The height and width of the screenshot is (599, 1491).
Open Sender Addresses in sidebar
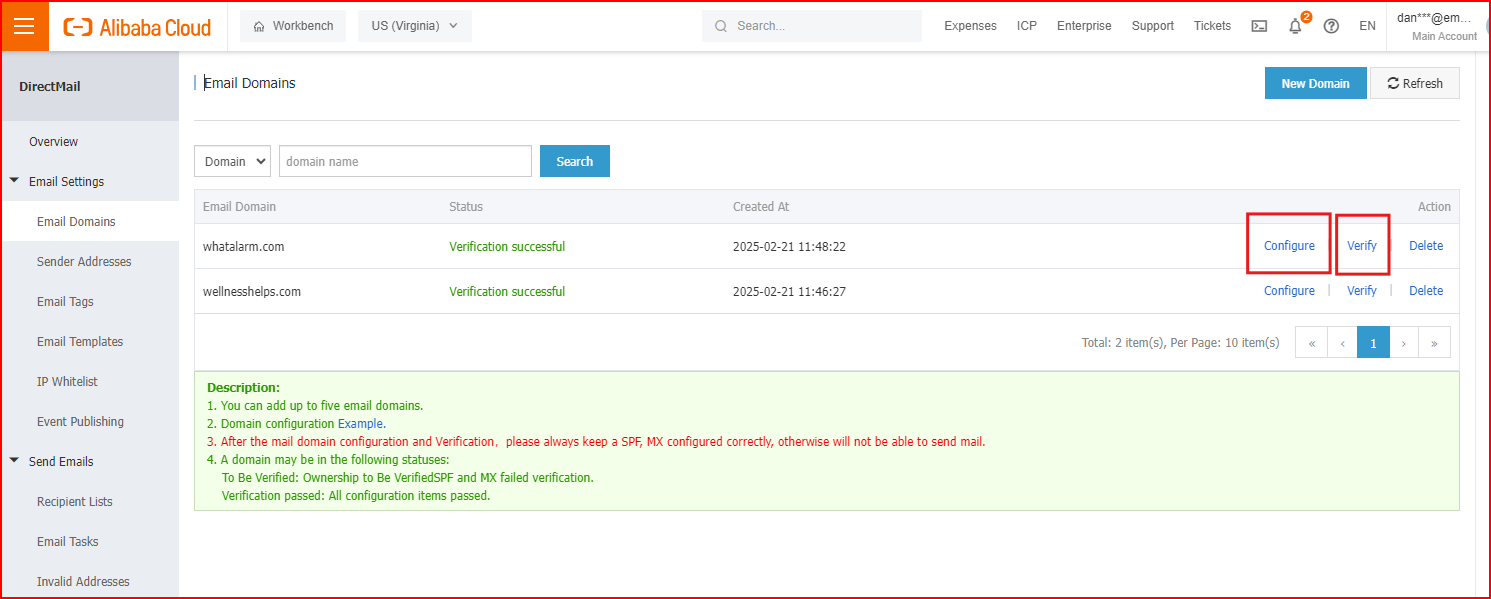coord(84,262)
